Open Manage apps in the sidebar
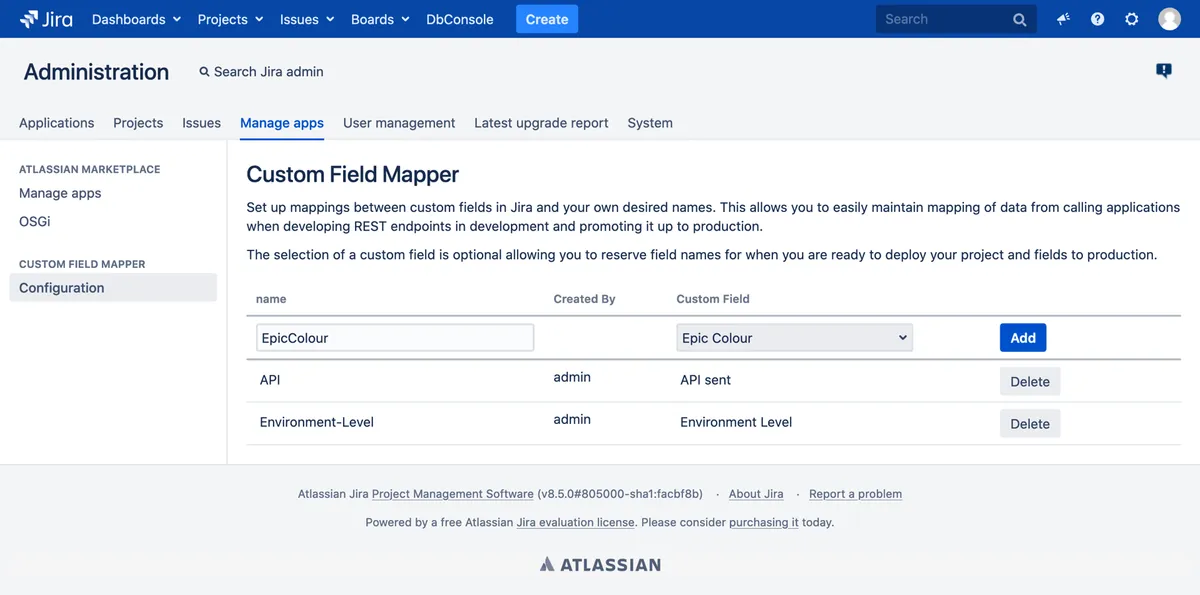Image resolution: width=1200 pixels, height=595 pixels. (x=60, y=193)
